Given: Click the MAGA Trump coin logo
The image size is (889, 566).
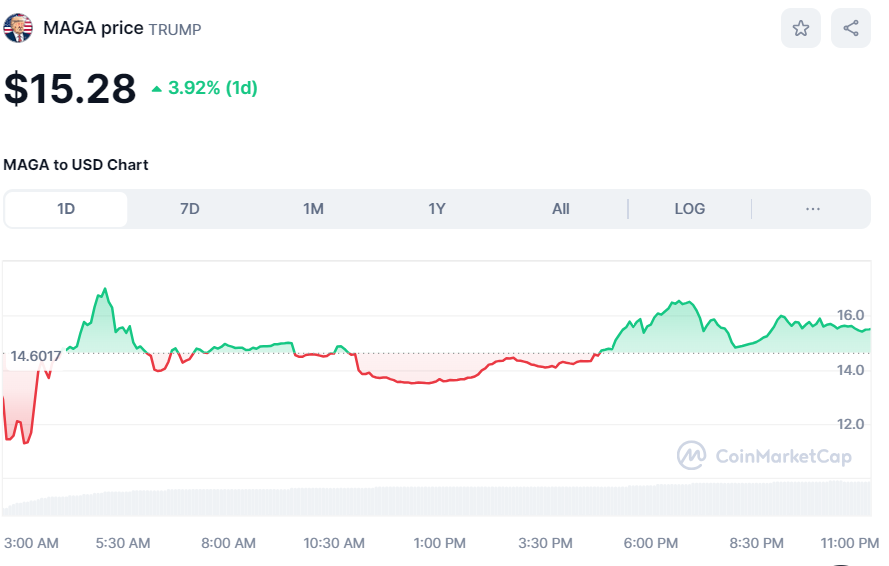Looking at the screenshot, I should [x=18, y=28].
